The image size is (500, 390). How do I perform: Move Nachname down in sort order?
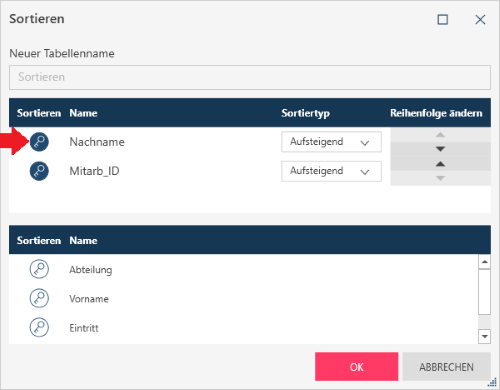pos(440,149)
